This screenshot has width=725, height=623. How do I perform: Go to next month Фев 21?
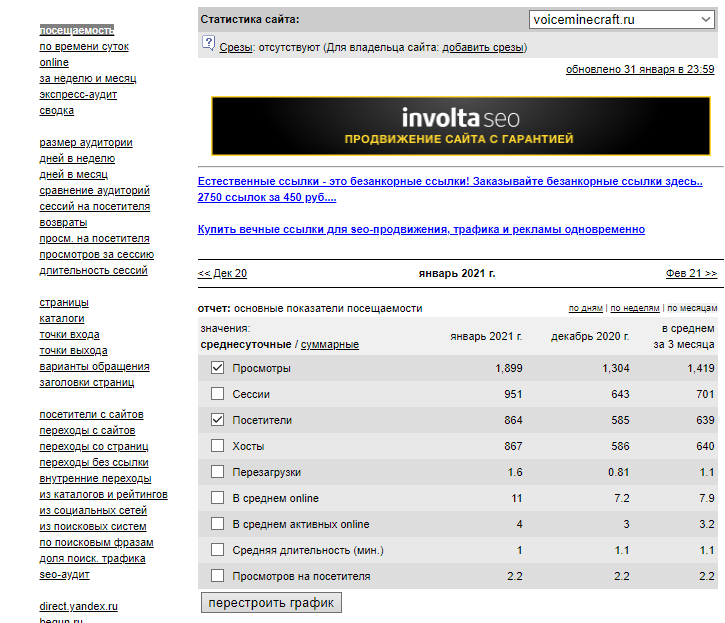pos(691,273)
